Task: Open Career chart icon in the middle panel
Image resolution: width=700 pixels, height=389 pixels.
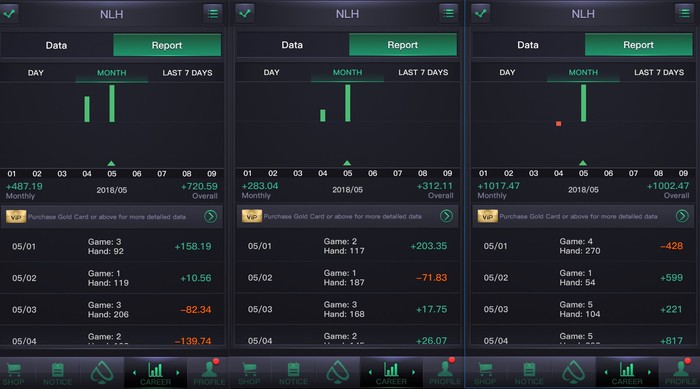Action: [x=391, y=370]
